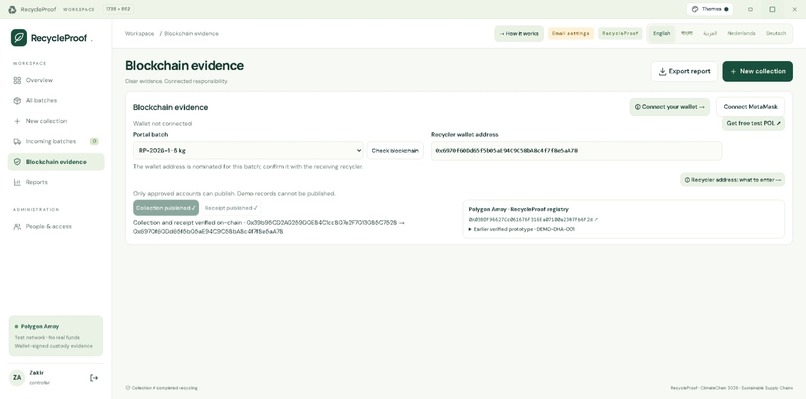
Task: Switch language to Nederlands
Action: [x=741, y=33]
